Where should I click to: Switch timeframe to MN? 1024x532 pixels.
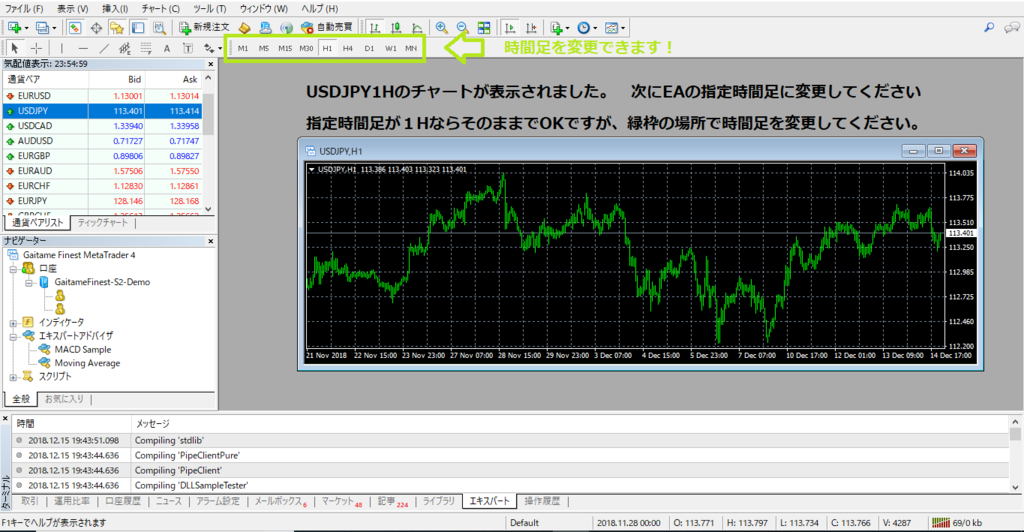[411, 48]
